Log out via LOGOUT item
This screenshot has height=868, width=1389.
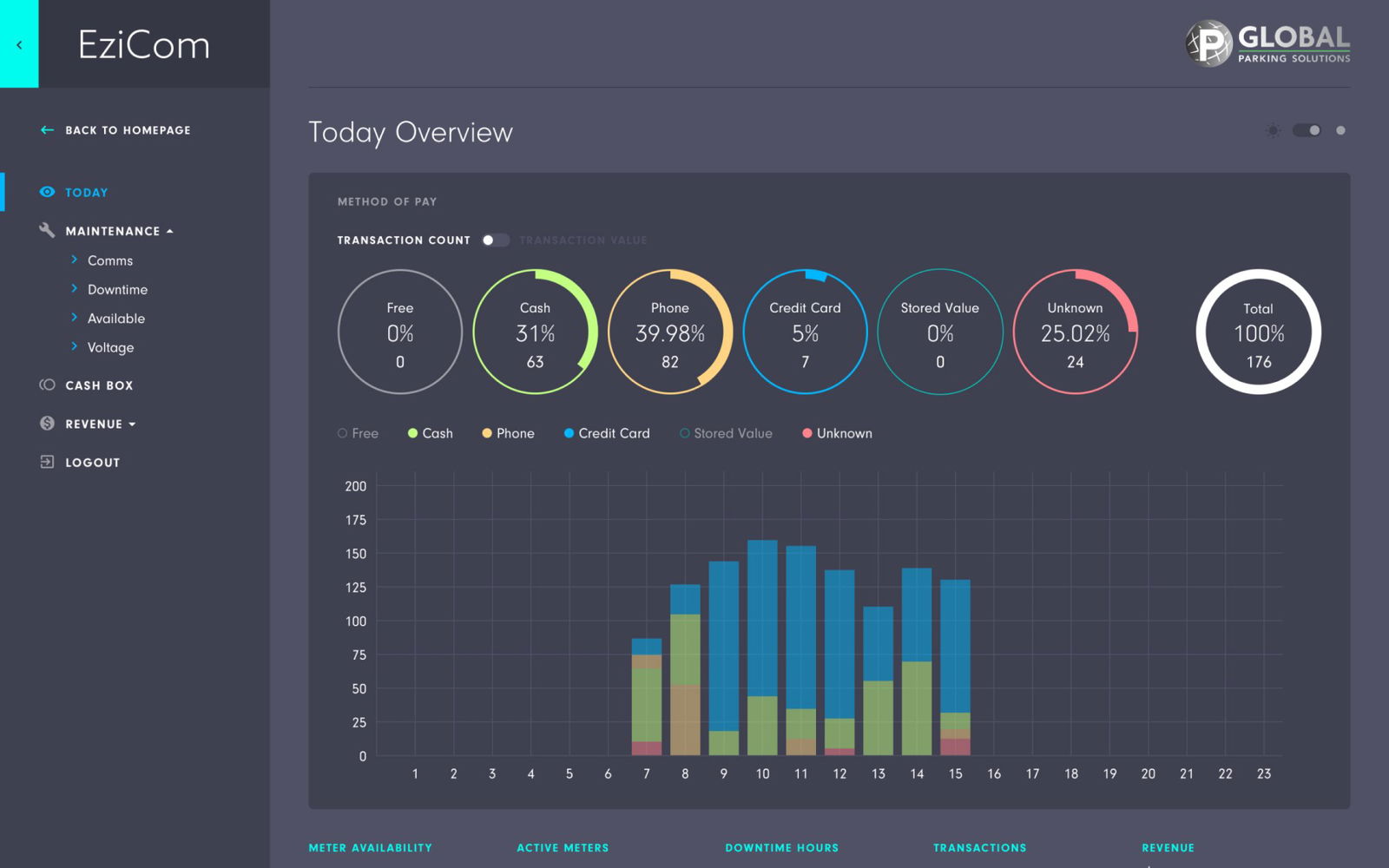pyautogui.click(x=93, y=463)
